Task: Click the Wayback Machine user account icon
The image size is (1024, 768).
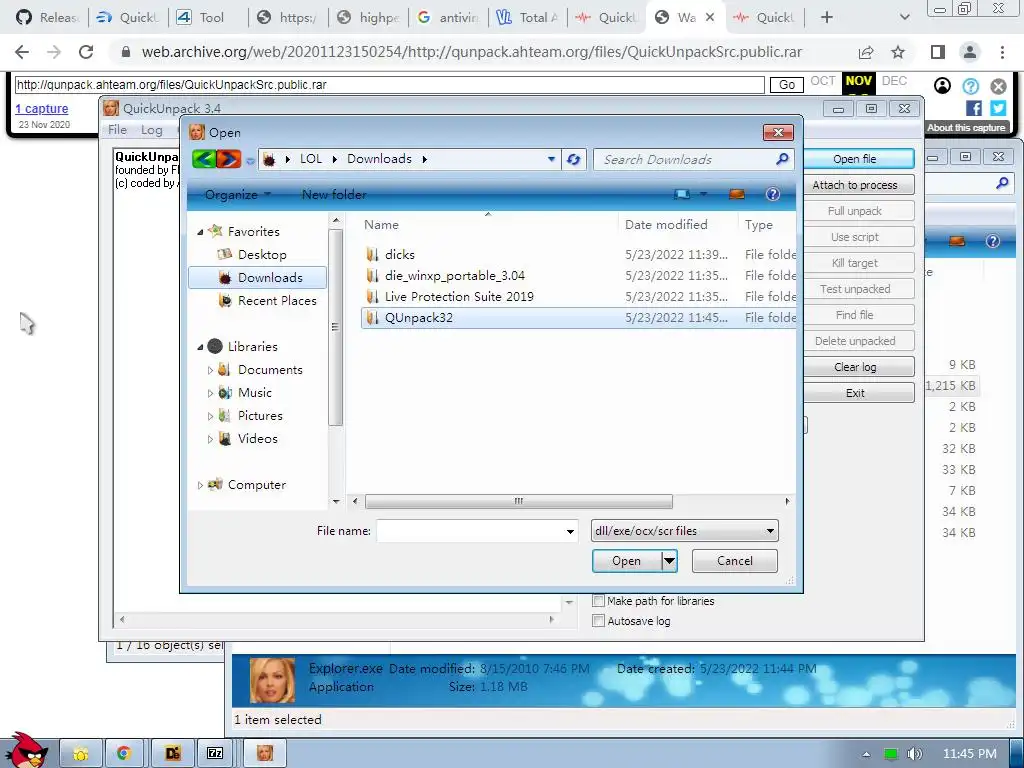Action: (x=942, y=86)
